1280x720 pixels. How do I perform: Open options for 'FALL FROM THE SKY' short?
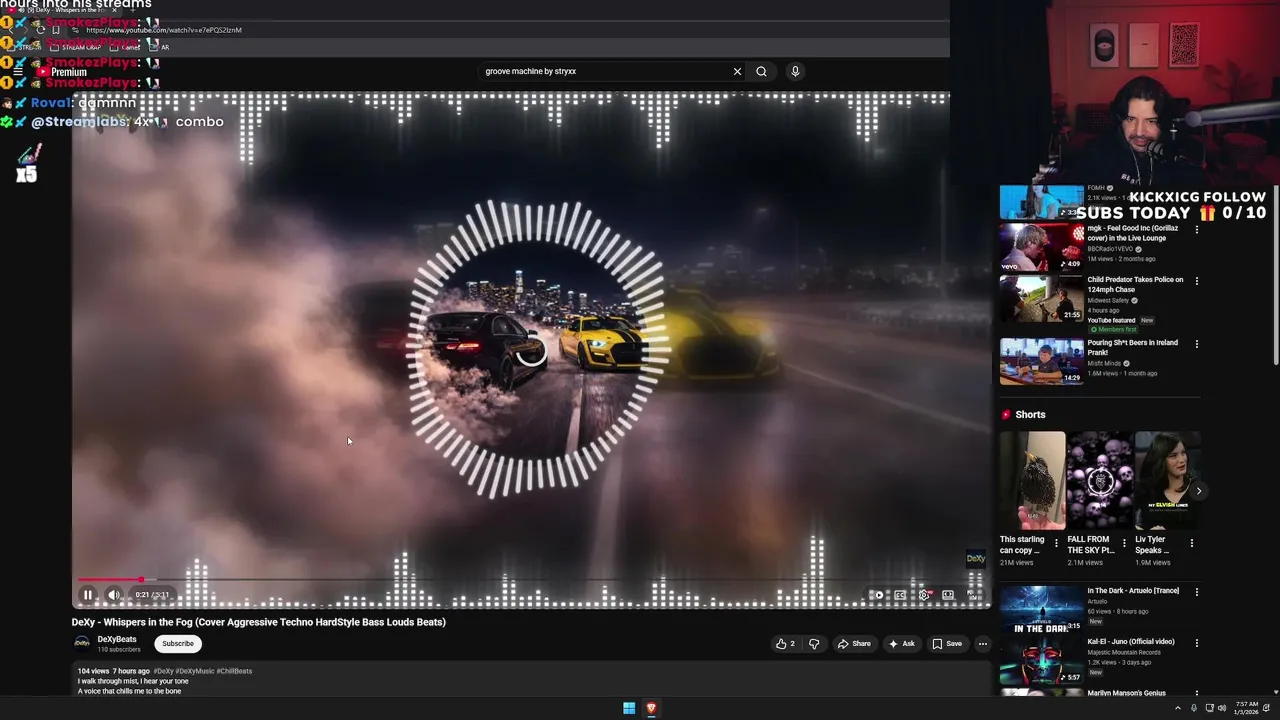(x=1124, y=544)
